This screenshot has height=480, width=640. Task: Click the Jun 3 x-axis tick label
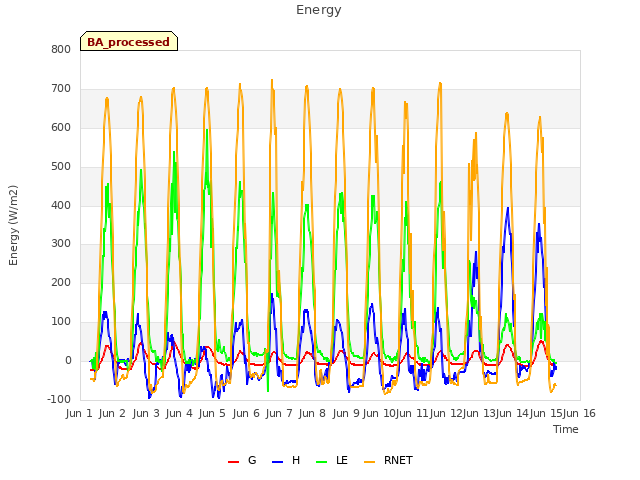146,413
